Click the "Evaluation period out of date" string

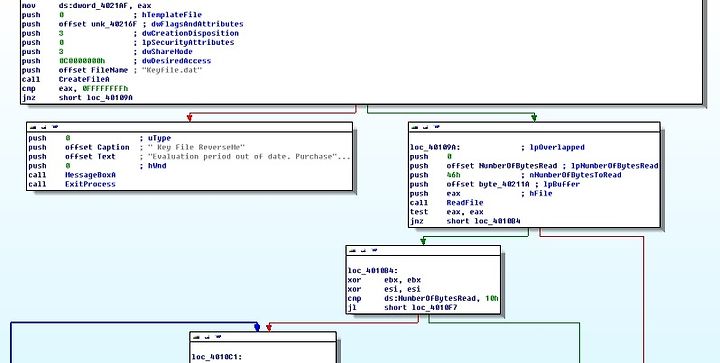[249, 156]
